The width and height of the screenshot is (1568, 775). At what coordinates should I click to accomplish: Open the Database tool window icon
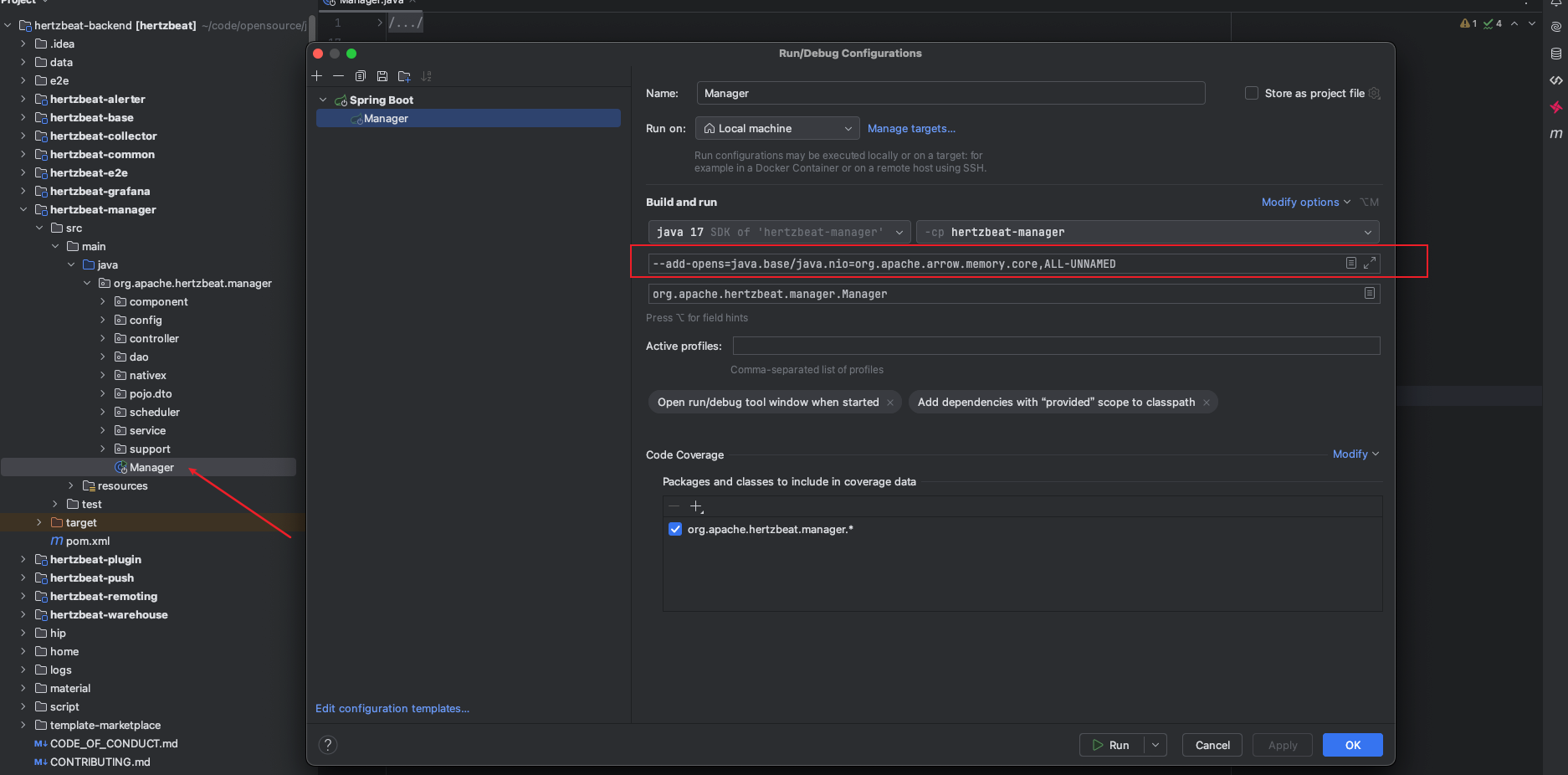[1555, 54]
